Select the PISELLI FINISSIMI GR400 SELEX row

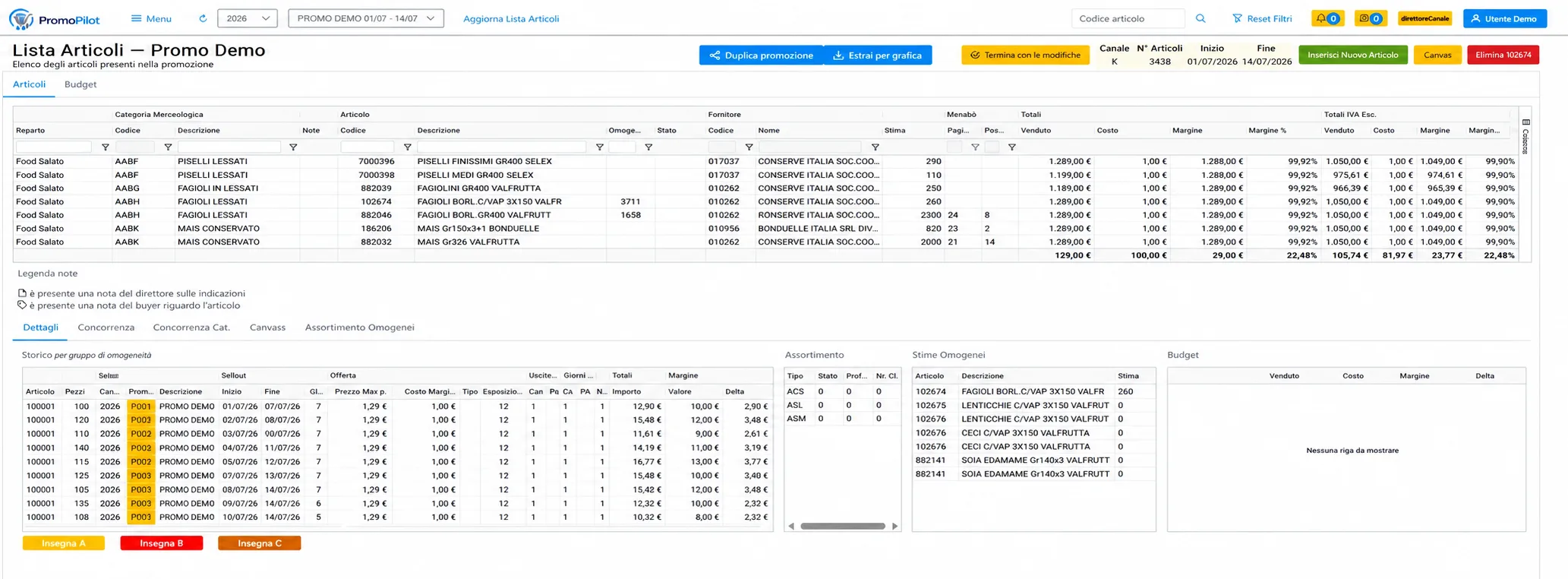pyautogui.click(x=765, y=161)
